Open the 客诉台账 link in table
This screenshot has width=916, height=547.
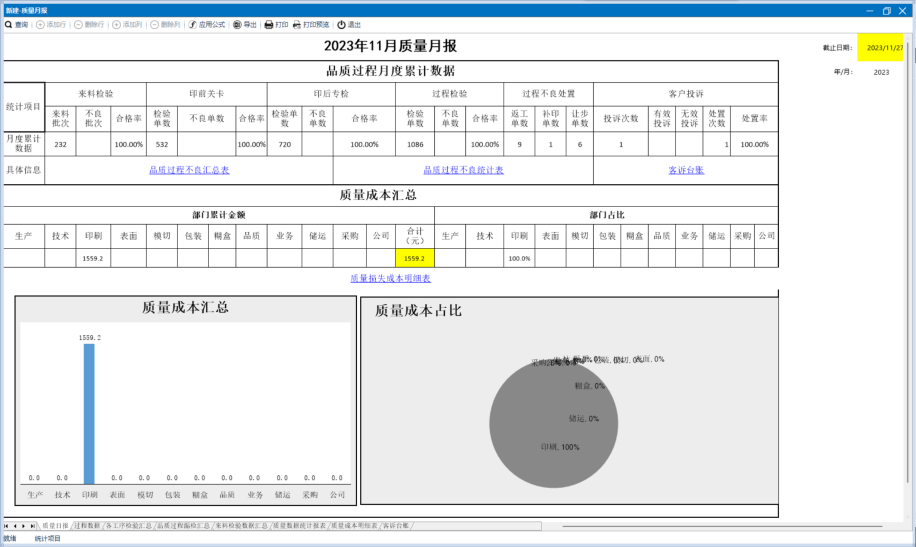(686, 170)
